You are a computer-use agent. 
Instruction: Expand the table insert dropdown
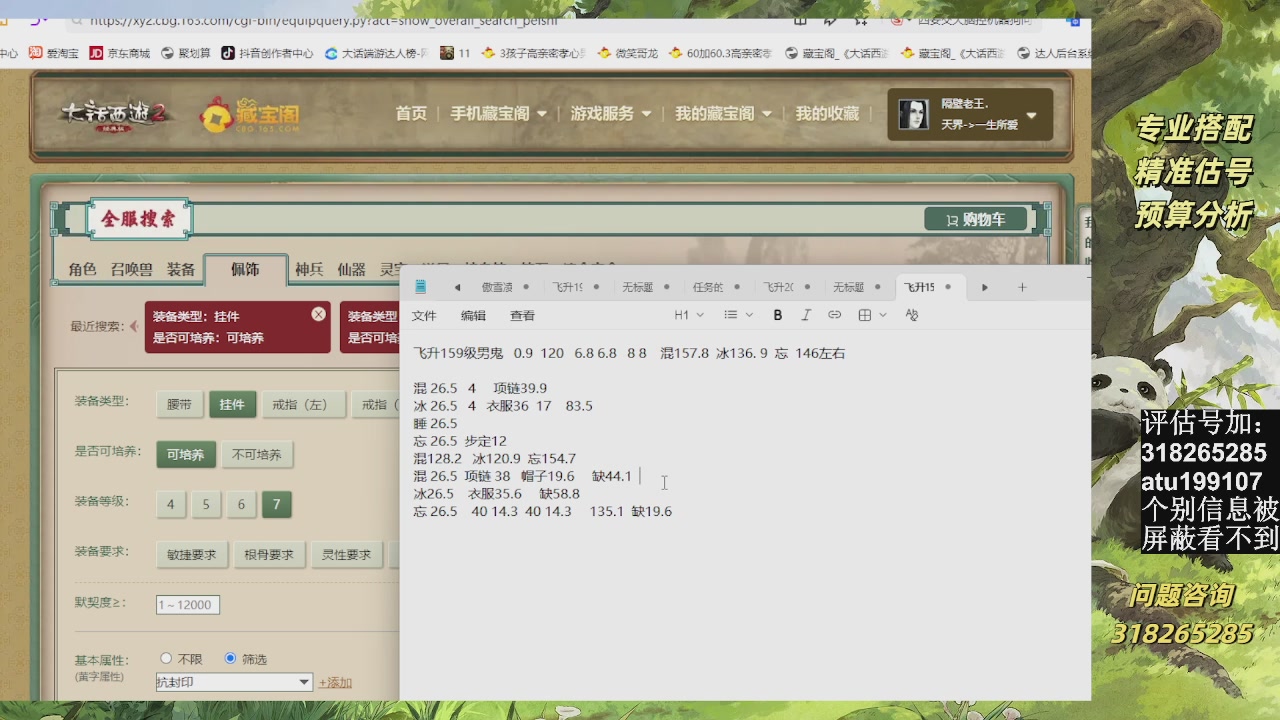click(x=871, y=315)
